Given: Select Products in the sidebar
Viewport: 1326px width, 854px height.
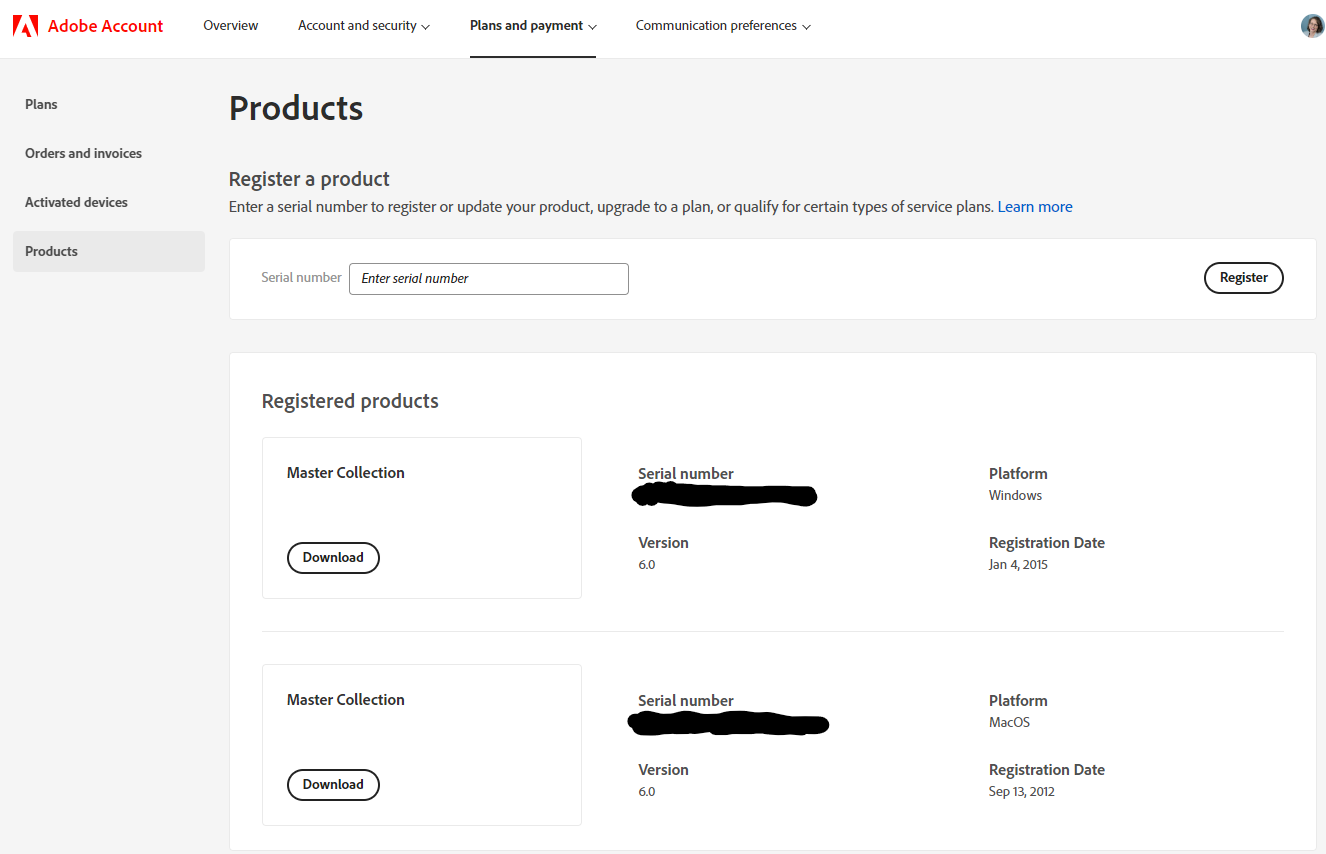Looking at the screenshot, I should point(109,251).
